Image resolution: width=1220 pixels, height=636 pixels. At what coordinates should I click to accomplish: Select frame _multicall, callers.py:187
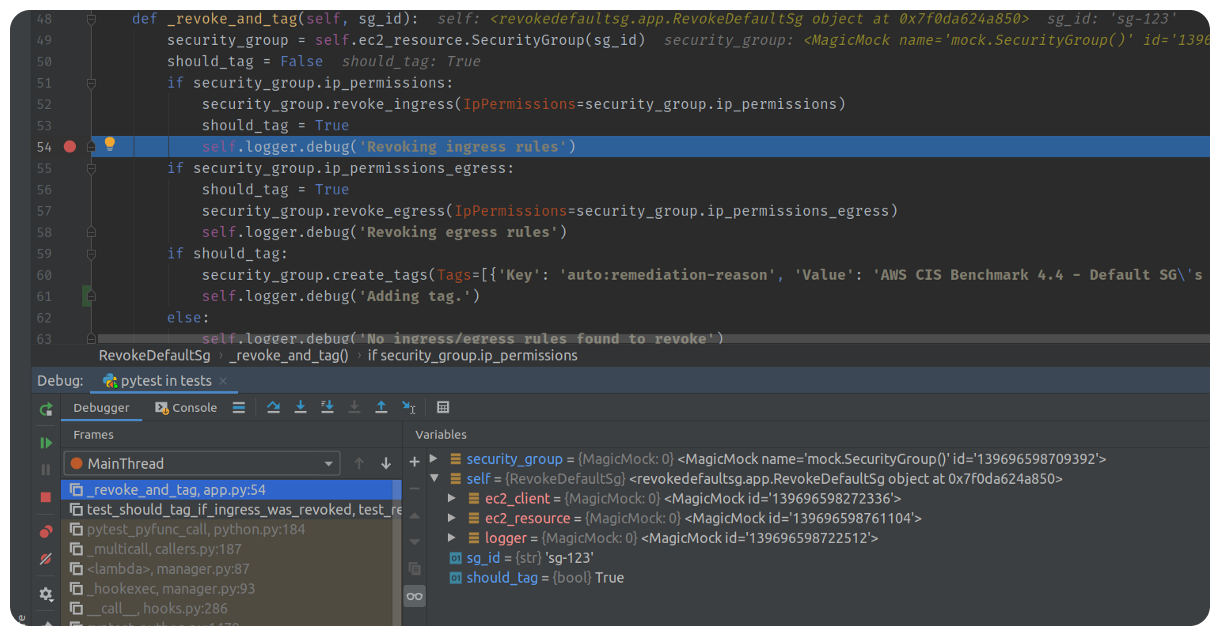pyautogui.click(x=231, y=549)
